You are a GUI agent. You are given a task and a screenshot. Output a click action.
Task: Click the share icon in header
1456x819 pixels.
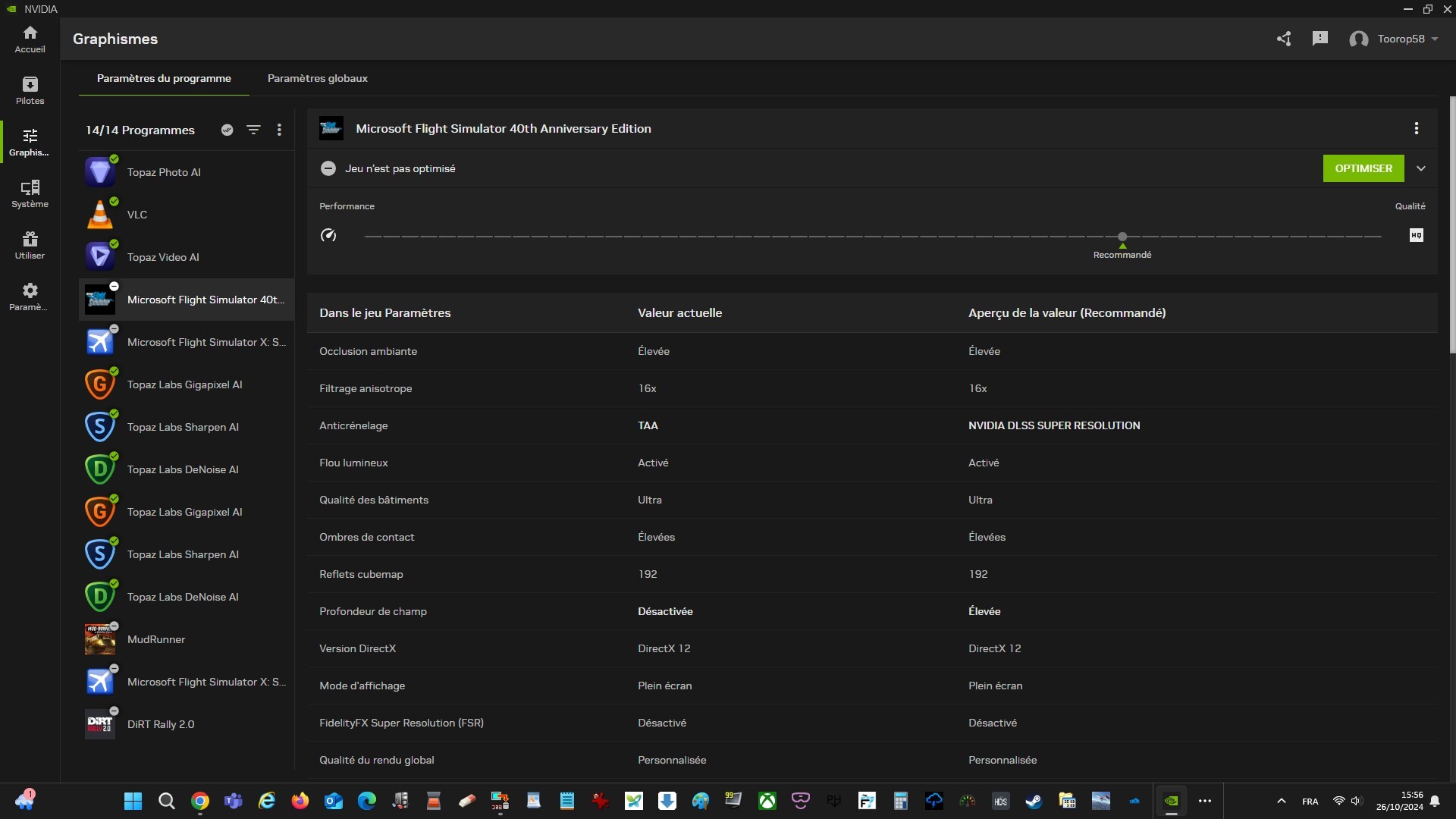(1283, 39)
